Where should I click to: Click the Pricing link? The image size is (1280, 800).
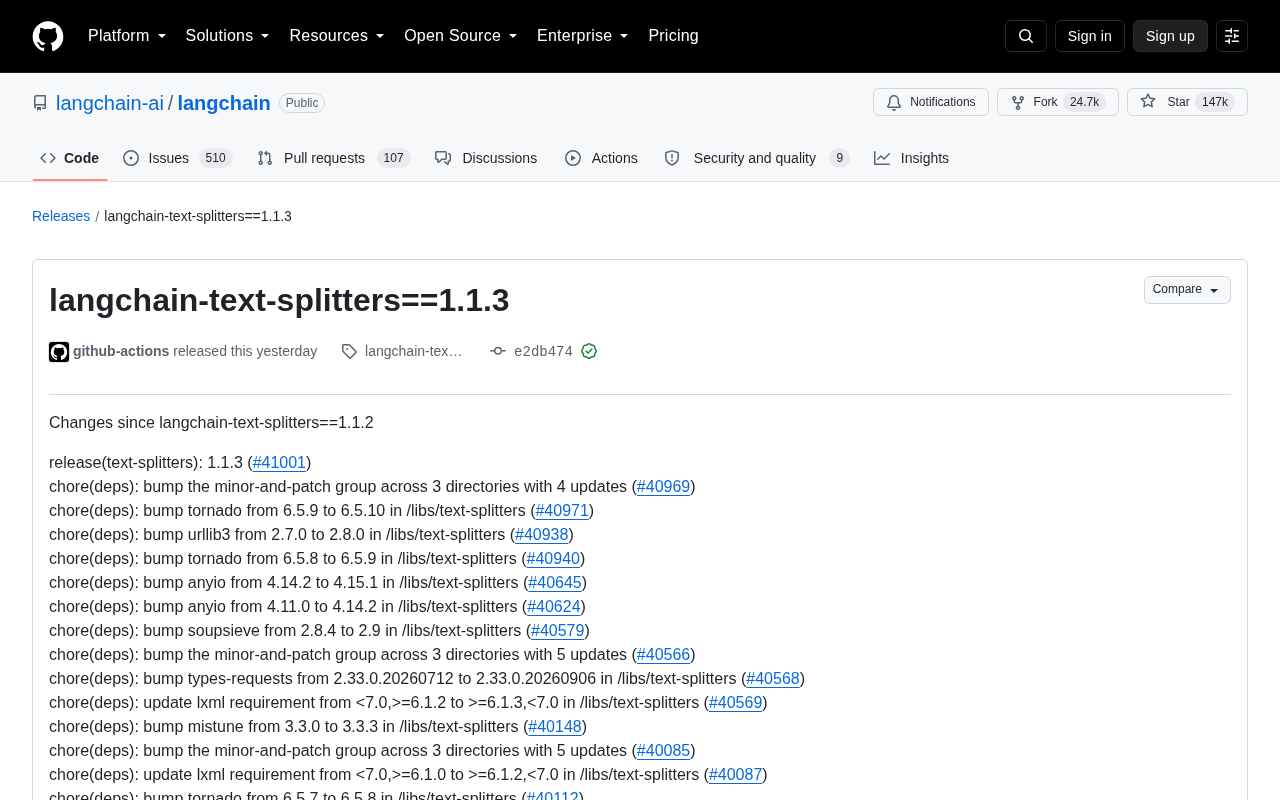point(674,36)
